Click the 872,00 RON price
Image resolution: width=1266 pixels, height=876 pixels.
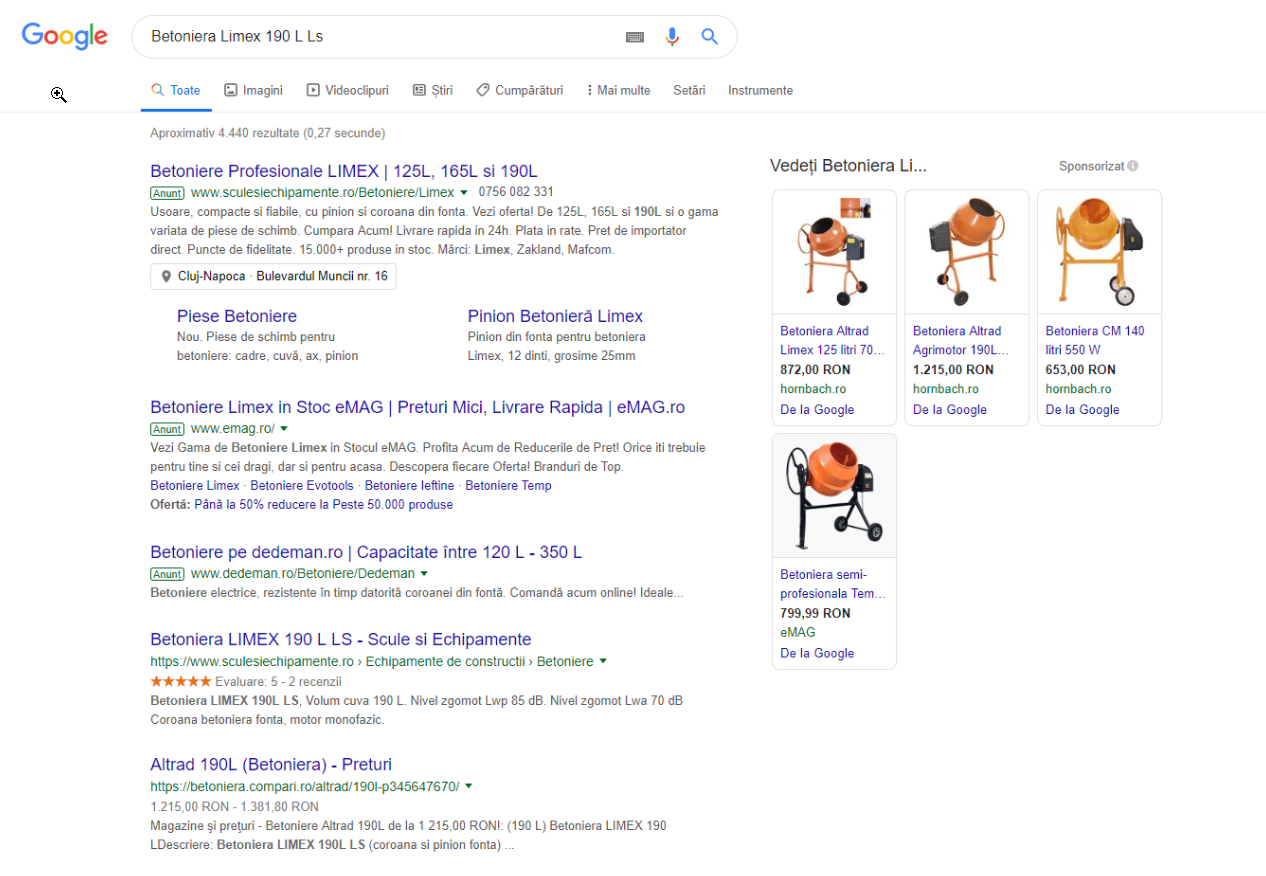tap(815, 370)
